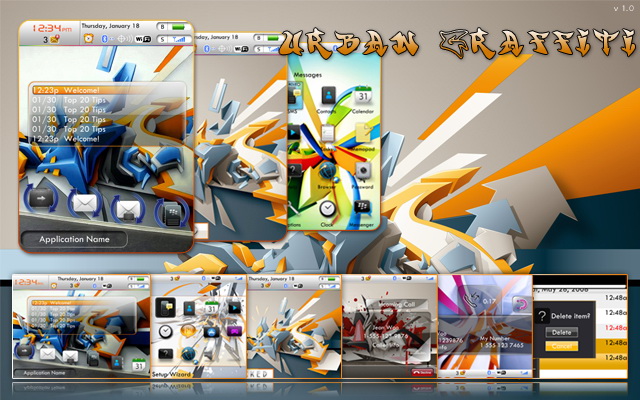Click the 'v 1.0' version label
640x400 pixels.
pos(624,9)
